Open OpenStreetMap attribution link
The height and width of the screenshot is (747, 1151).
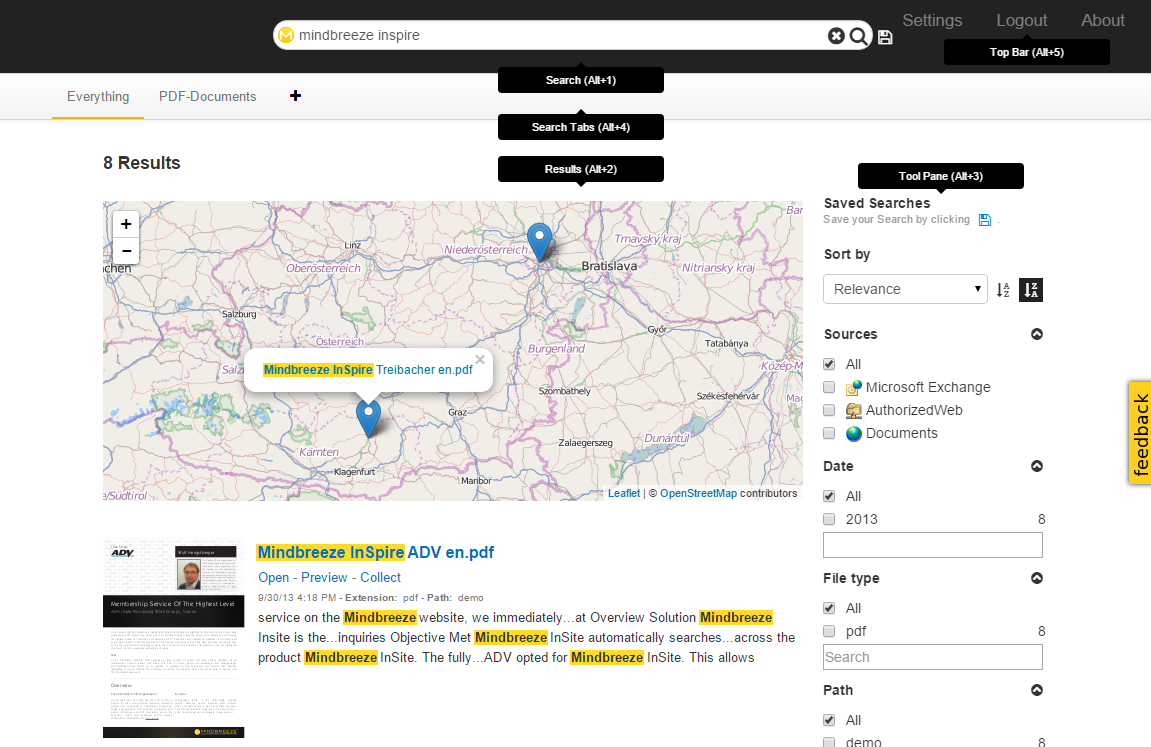698,493
